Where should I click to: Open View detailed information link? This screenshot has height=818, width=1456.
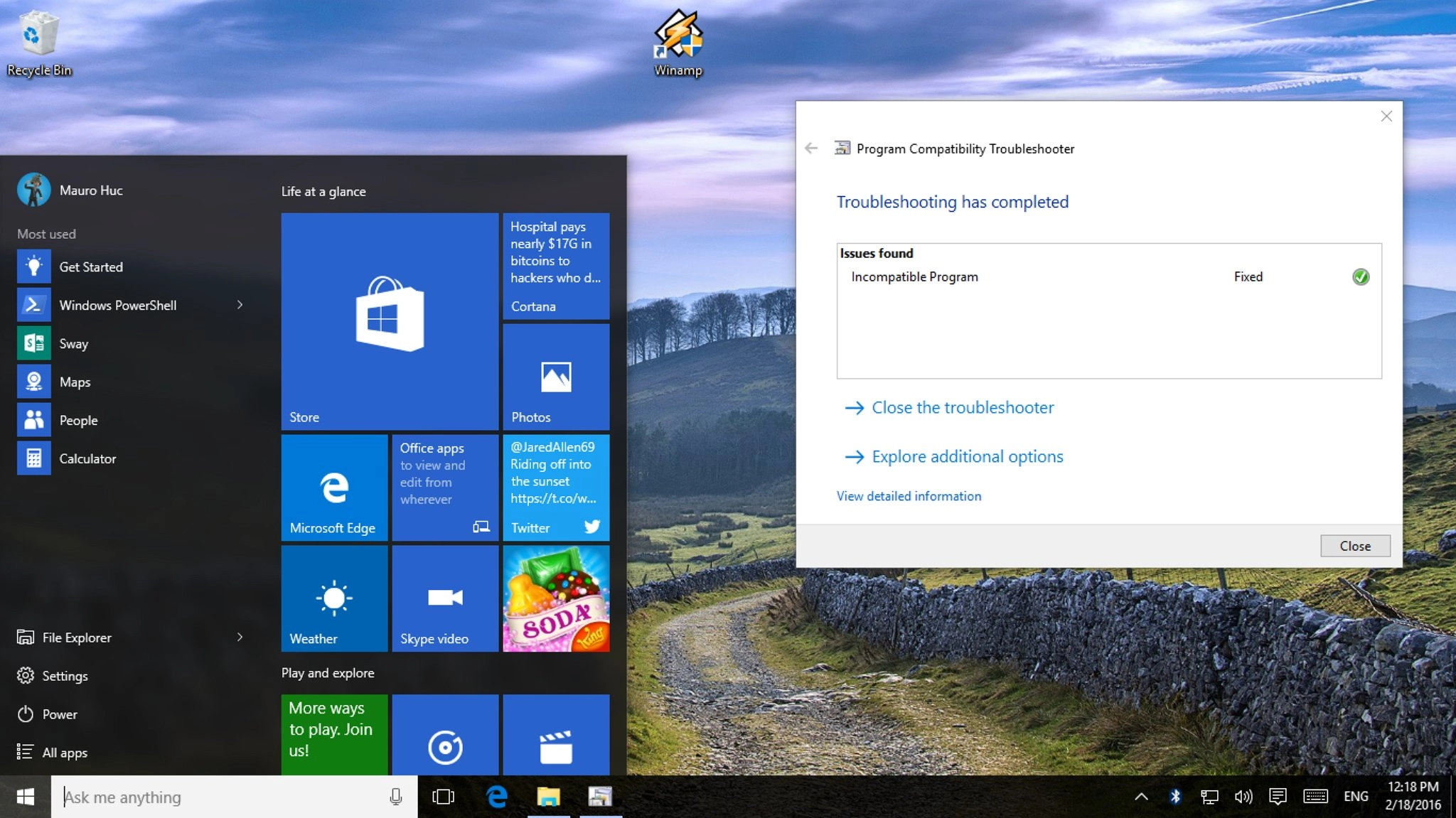pos(909,496)
